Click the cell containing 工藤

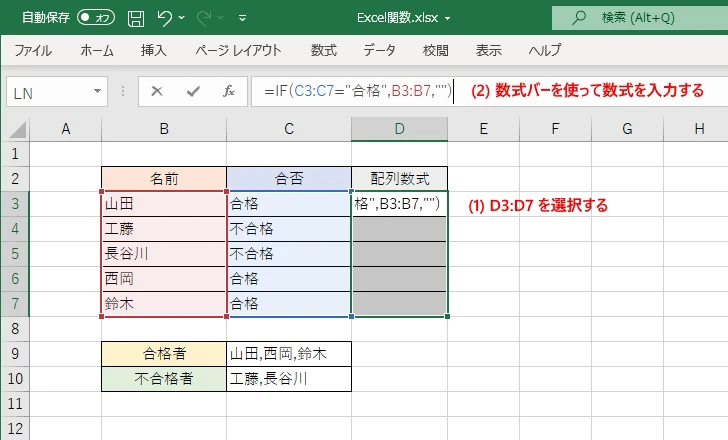tap(164, 229)
